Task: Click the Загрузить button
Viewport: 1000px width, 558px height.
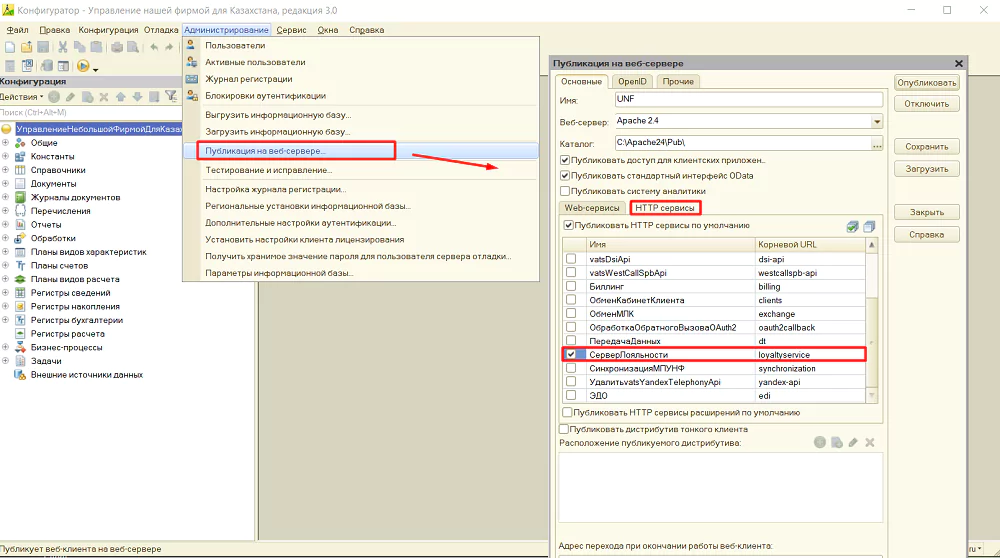Action: coord(927,169)
